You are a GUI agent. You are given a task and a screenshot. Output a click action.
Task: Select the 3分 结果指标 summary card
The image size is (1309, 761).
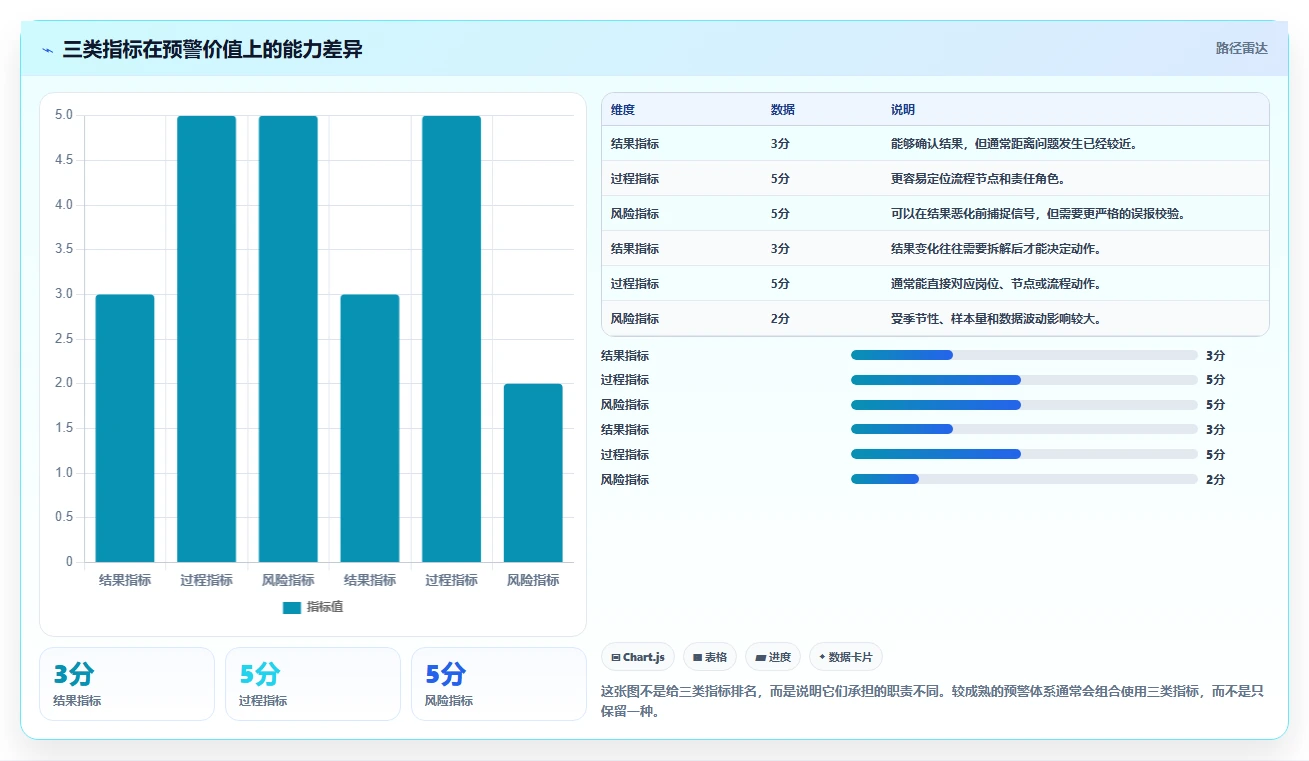(x=127, y=684)
